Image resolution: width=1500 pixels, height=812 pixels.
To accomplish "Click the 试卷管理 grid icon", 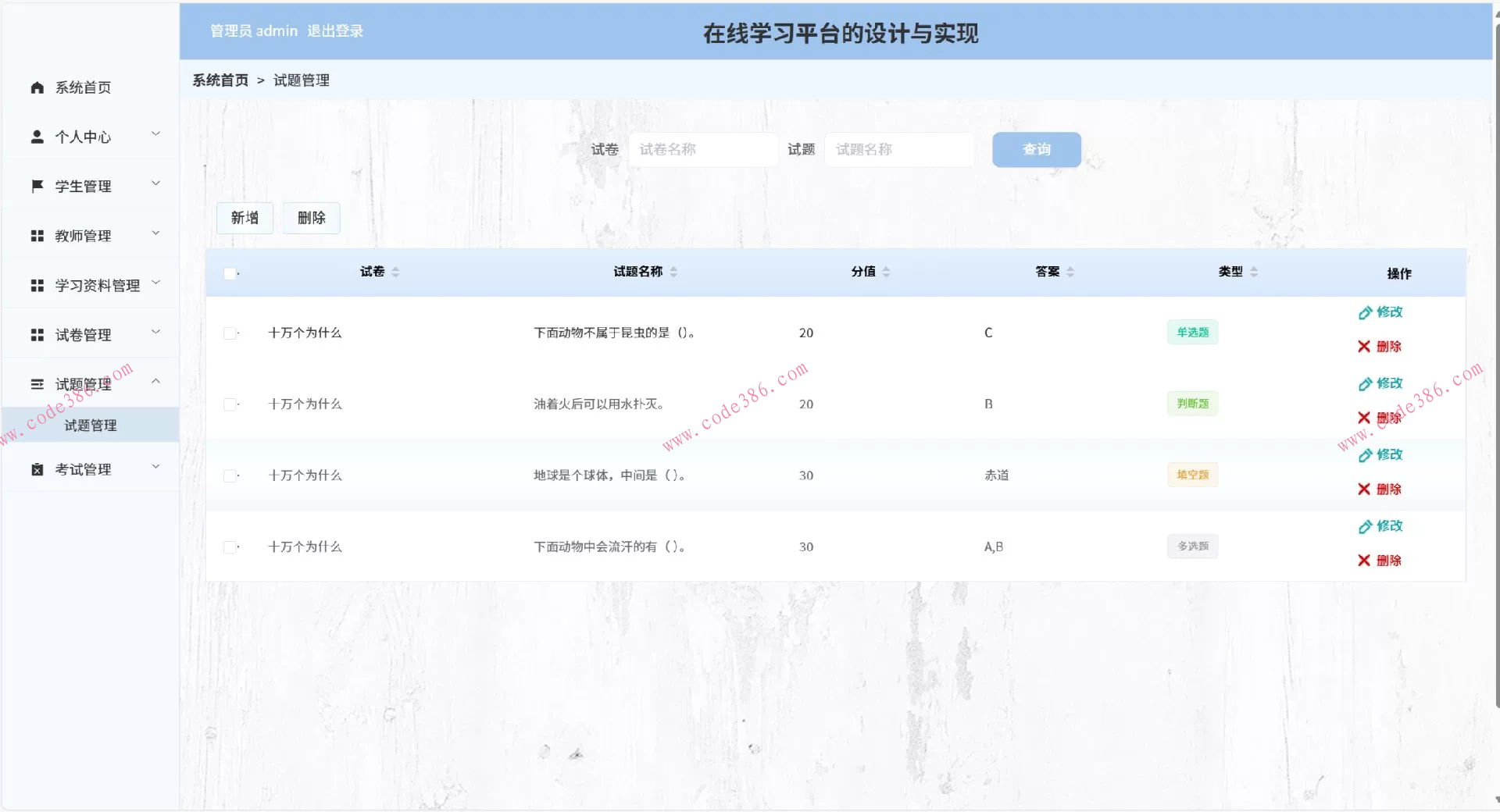I will coord(37,334).
